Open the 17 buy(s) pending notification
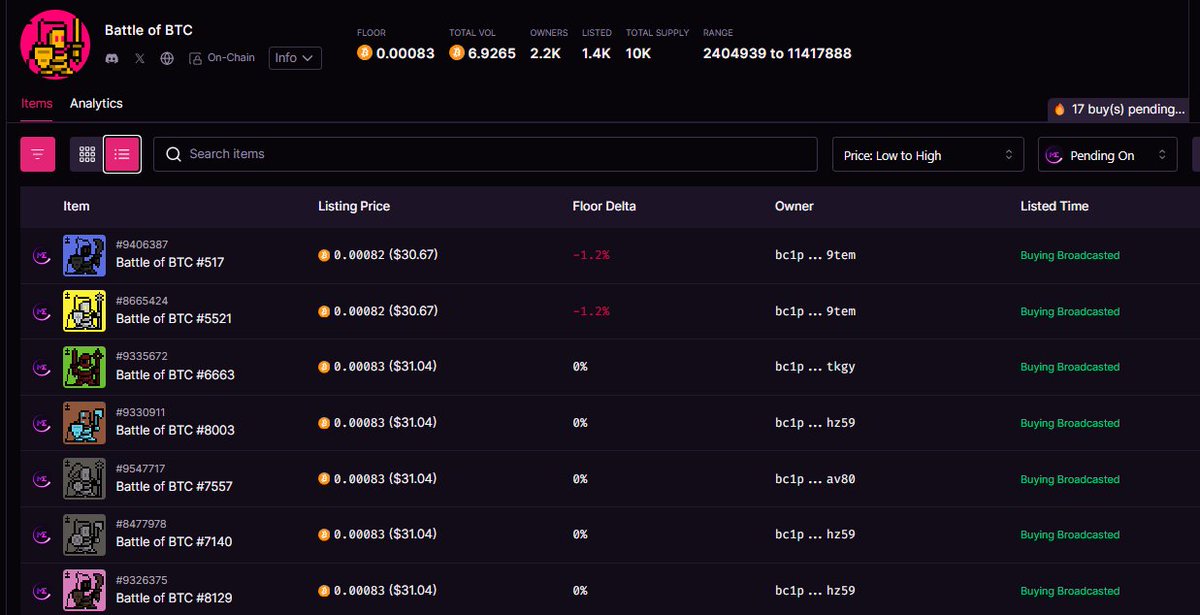Viewport: 1200px width, 615px height. pyautogui.click(x=1119, y=109)
